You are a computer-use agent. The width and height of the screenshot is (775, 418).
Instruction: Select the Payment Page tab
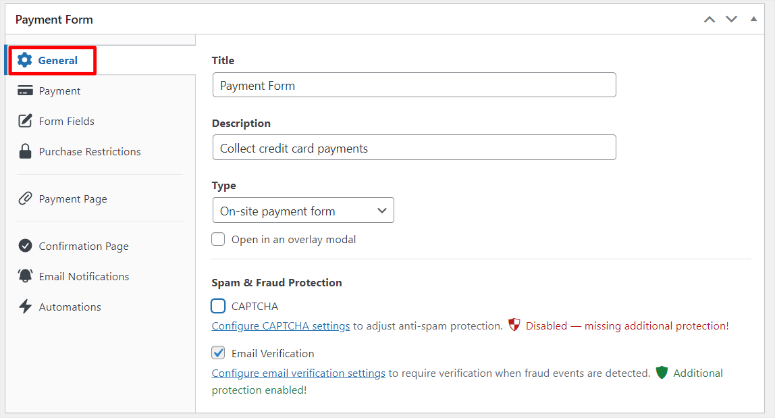[73, 199]
